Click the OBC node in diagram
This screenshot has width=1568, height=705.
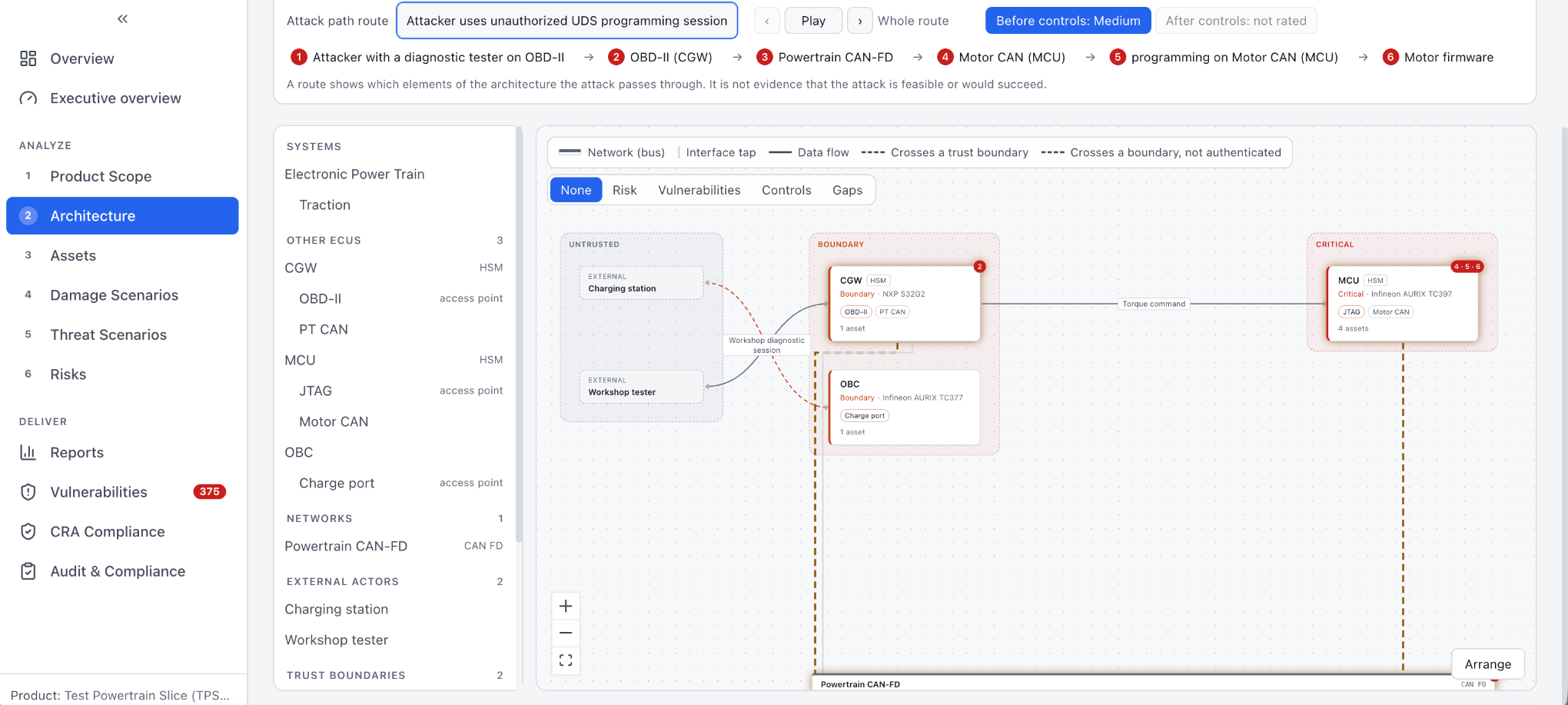[905, 407]
